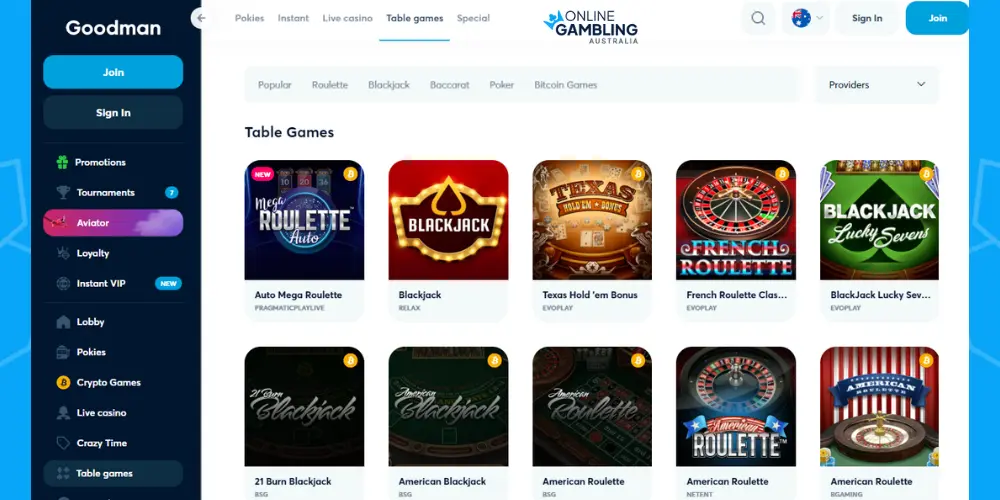The image size is (1000, 500).
Task: Open the French Roulette Classic game thumbnail
Action: [x=736, y=220]
